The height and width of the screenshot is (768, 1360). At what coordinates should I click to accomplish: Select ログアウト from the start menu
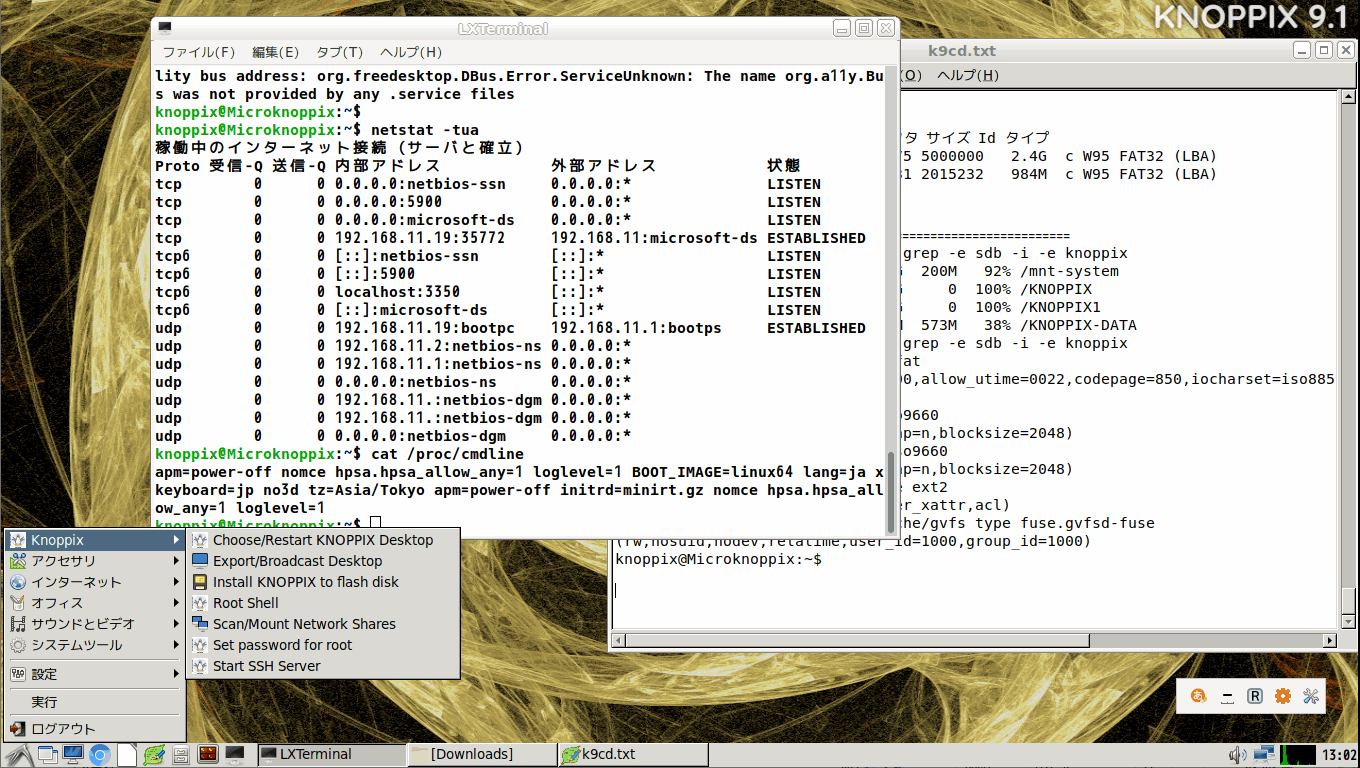click(95, 729)
